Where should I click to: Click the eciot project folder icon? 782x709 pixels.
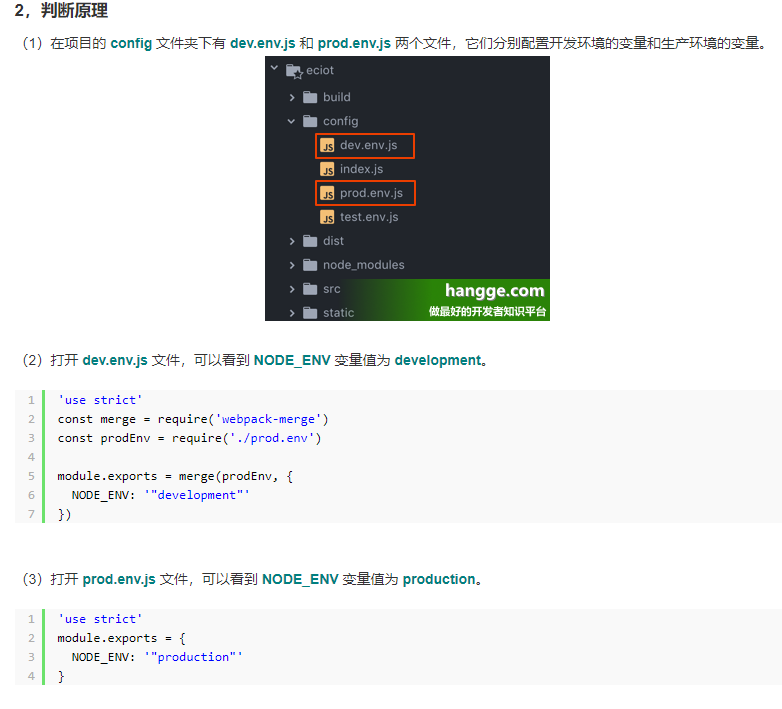(x=294, y=71)
